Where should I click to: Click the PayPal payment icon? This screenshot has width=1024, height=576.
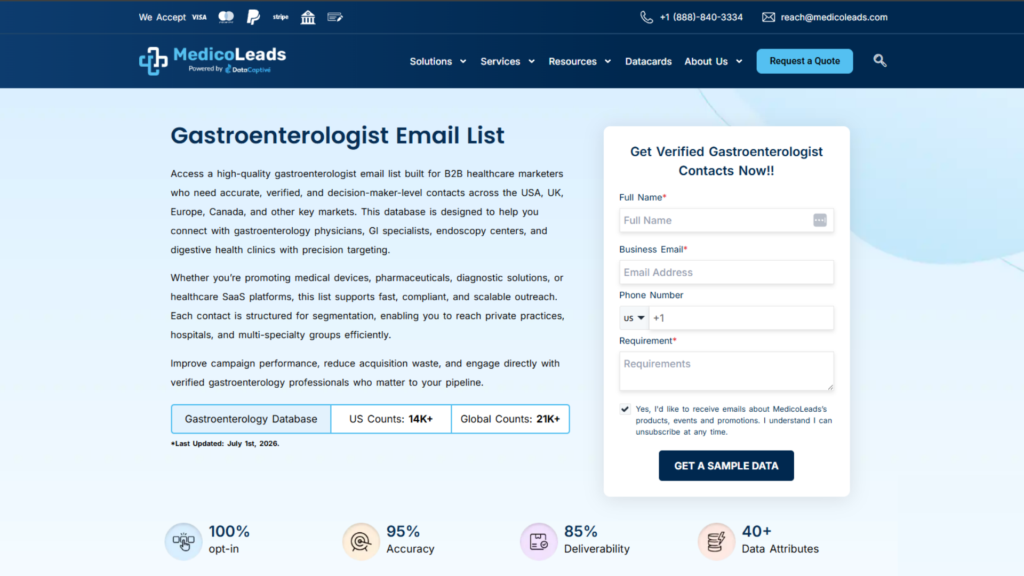point(253,17)
